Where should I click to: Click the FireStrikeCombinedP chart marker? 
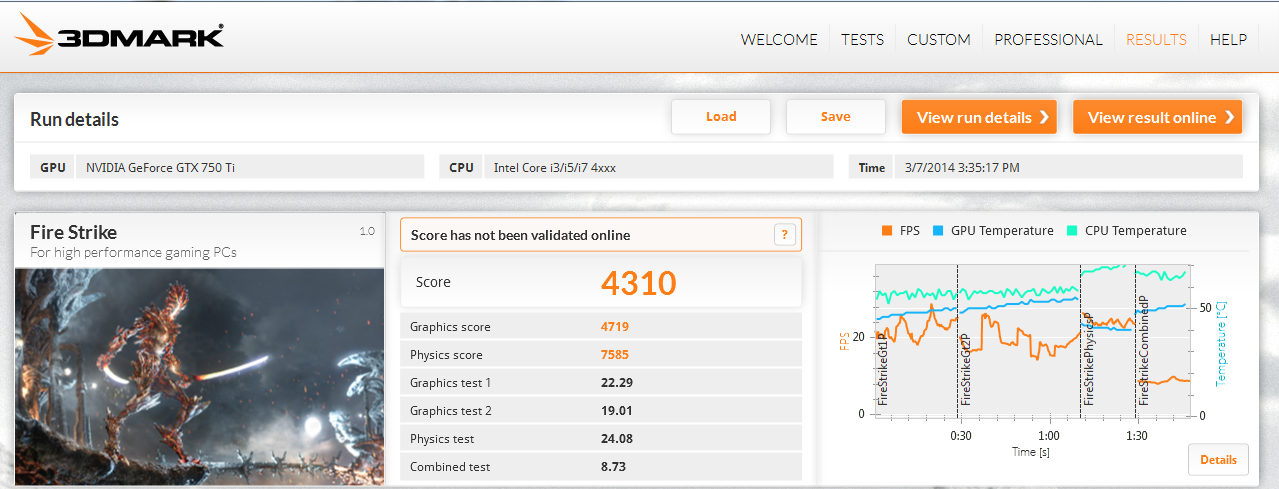pyautogui.click(x=1143, y=348)
